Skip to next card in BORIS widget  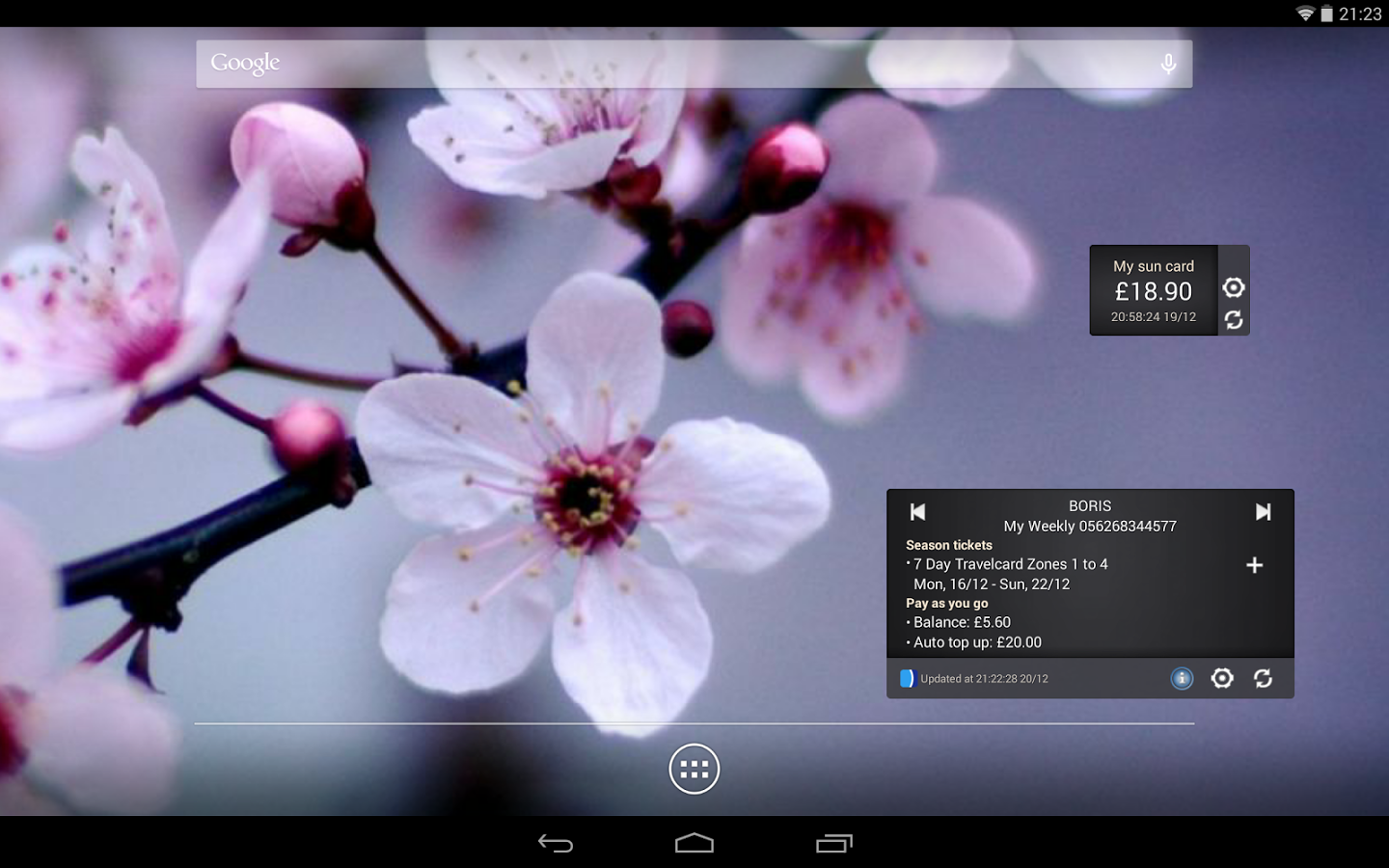pos(1263,512)
